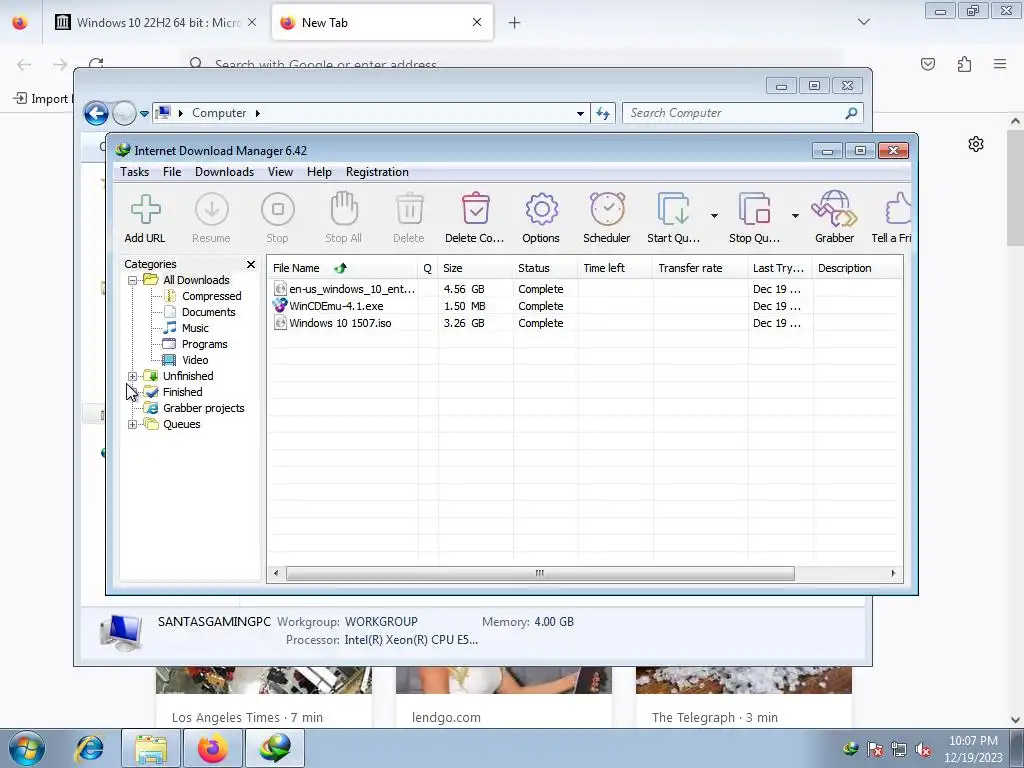Open the View menu

tap(280, 172)
